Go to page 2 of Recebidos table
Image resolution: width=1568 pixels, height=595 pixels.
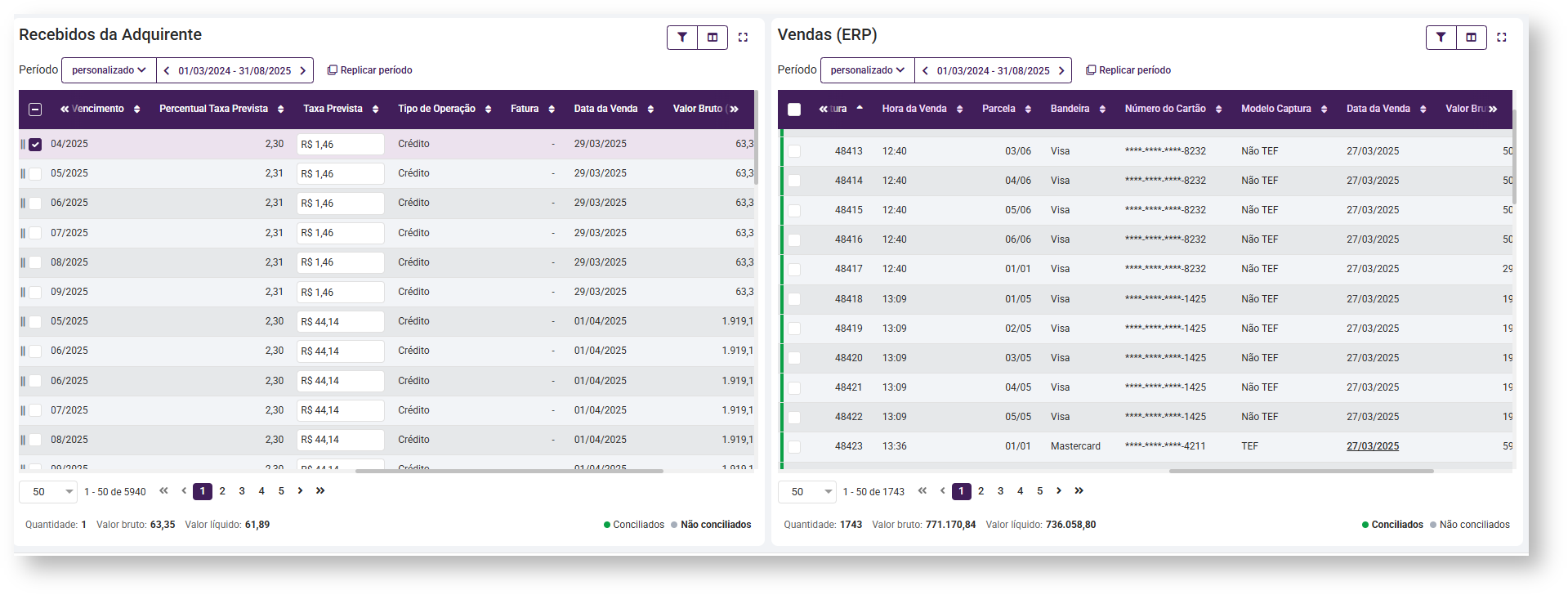pos(222,491)
